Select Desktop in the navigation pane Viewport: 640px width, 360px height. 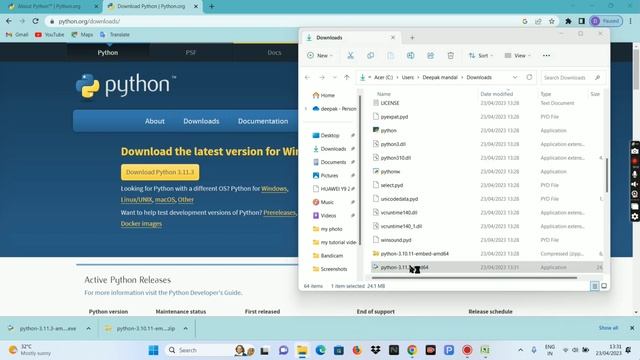click(x=330, y=135)
